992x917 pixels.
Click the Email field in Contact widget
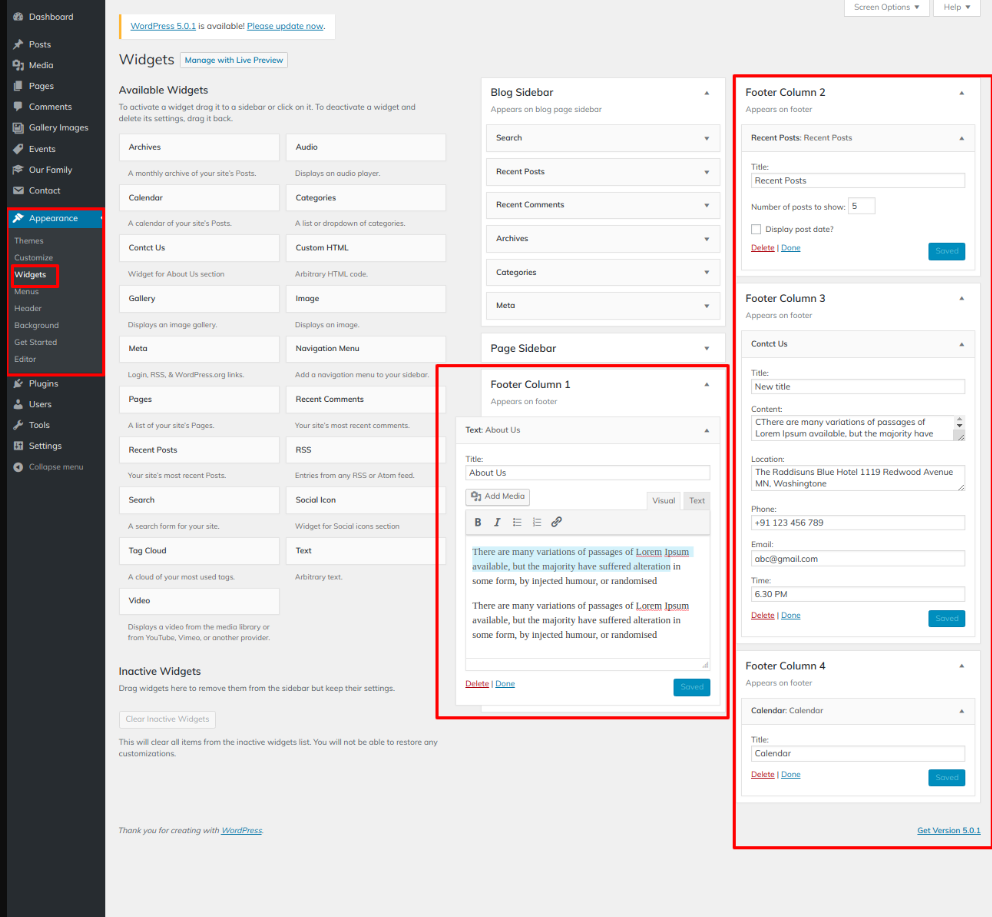[x=857, y=559]
